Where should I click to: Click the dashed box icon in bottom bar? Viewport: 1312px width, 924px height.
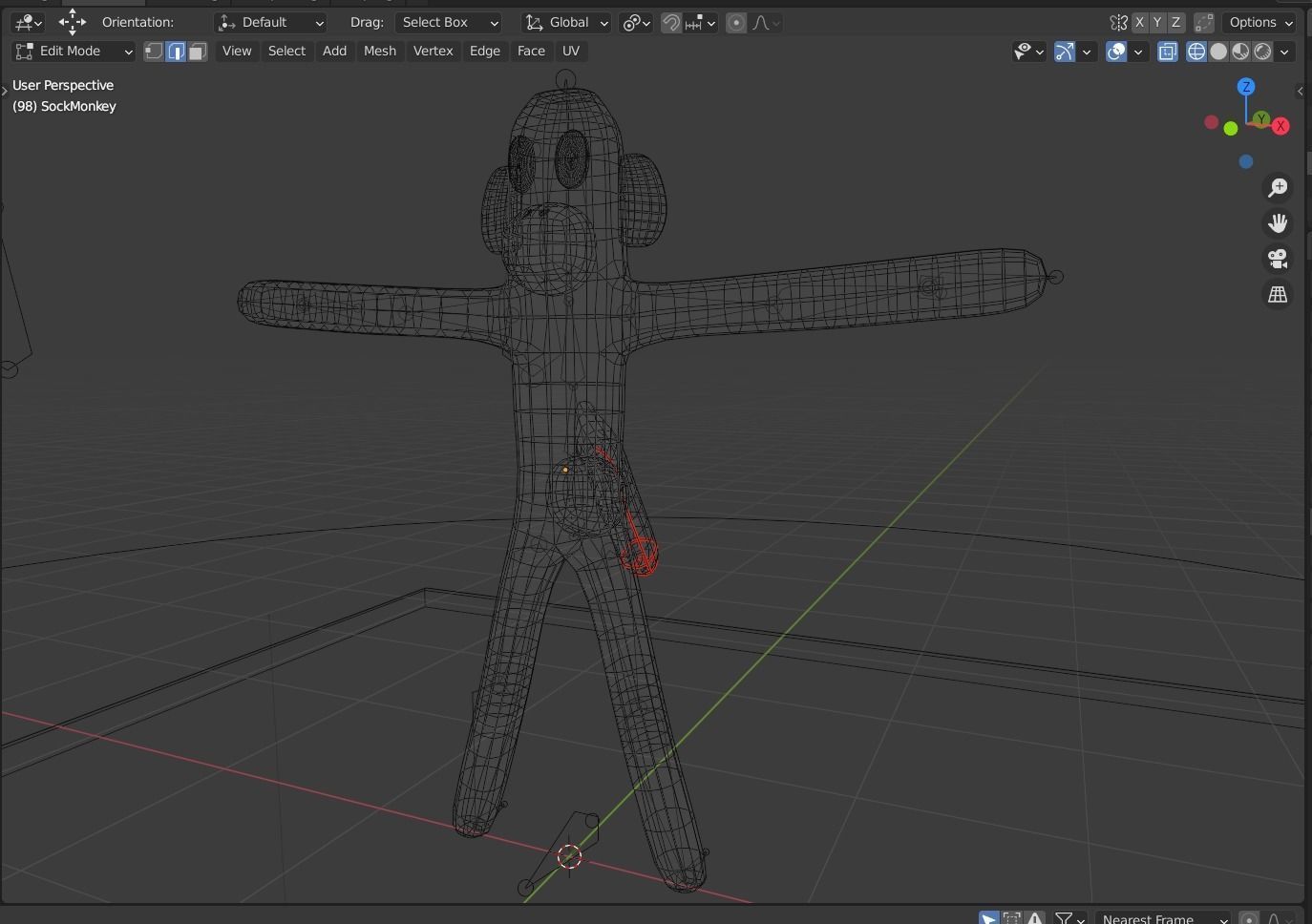click(x=1011, y=918)
